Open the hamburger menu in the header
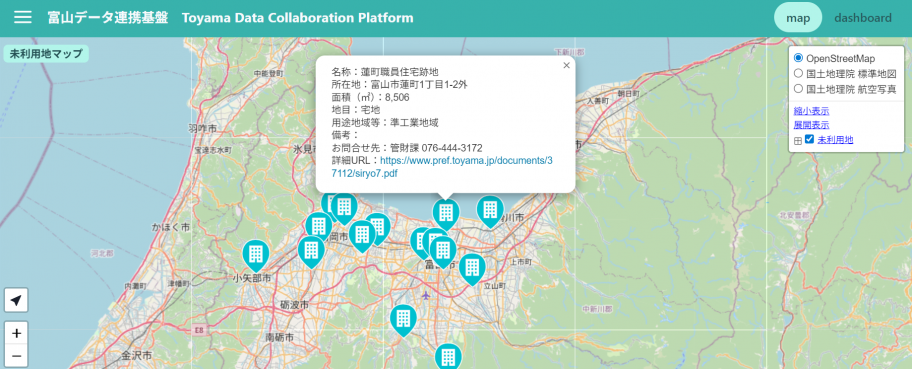This screenshot has width=912, height=369. pos(23,17)
